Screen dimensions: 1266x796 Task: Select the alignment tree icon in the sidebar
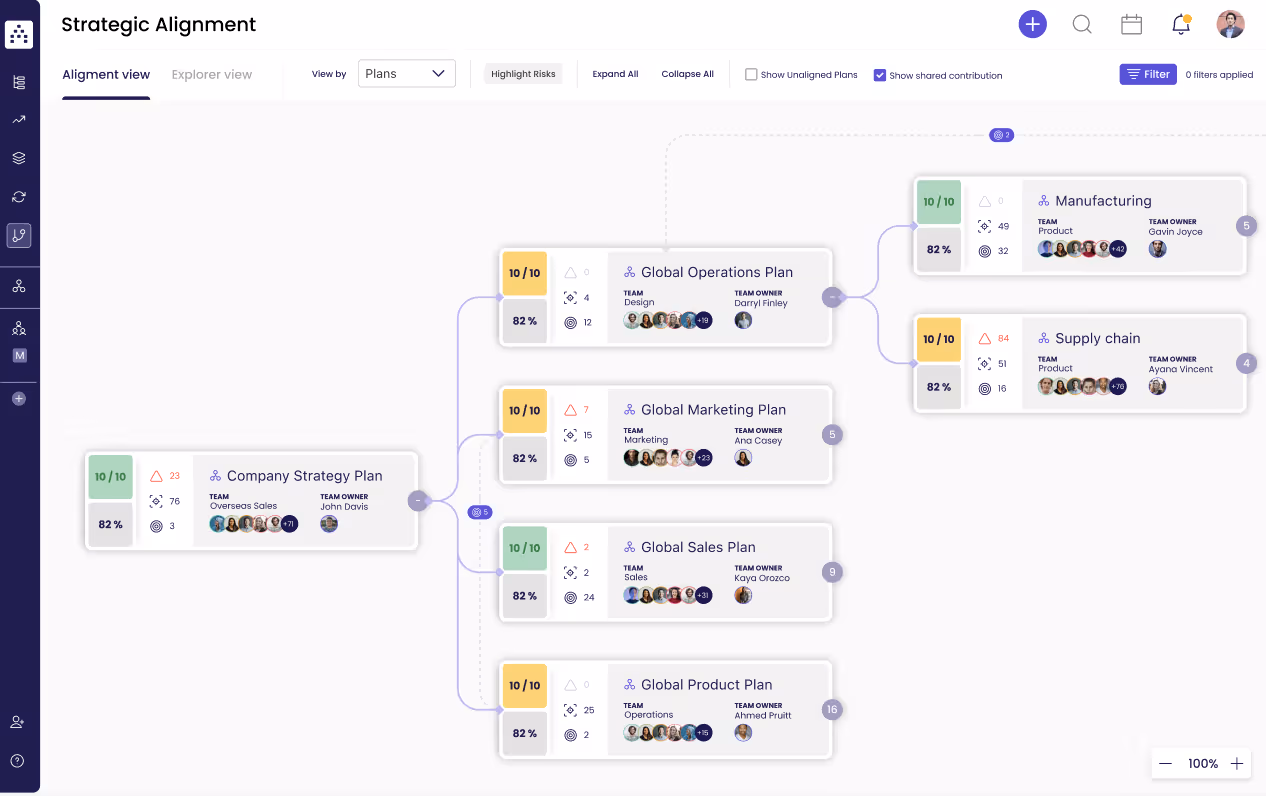click(x=18, y=235)
